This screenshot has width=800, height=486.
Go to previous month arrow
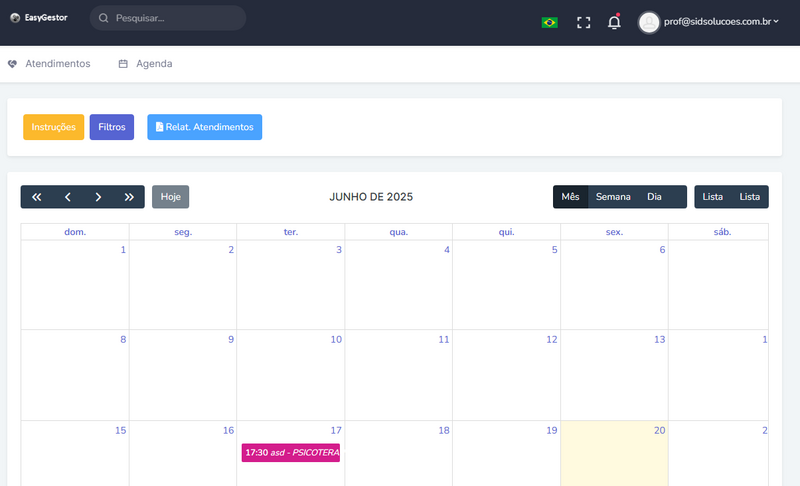click(x=67, y=197)
